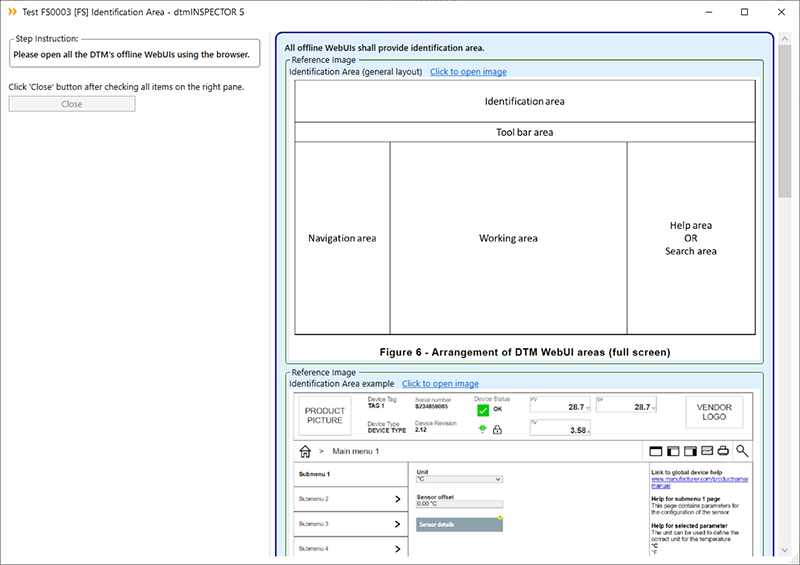The width and height of the screenshot is (800, 565).
Task: Click the PRODUCT PICTURE placeholder box
Action: click(x=324, y=415)
